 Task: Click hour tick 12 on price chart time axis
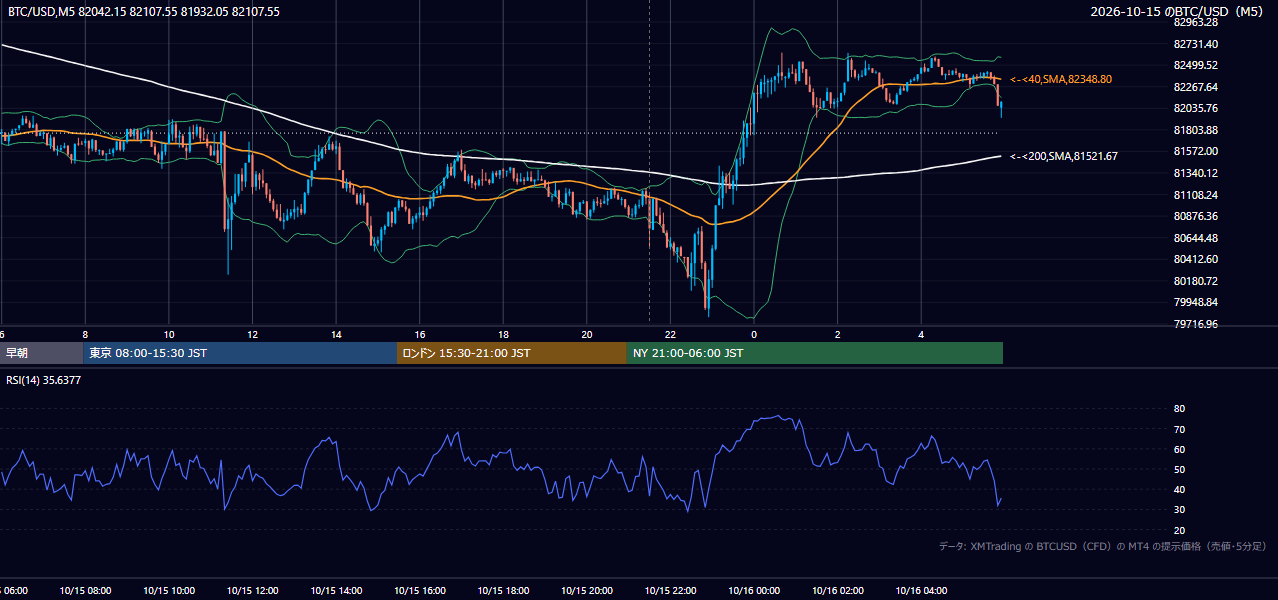[252, 335]
